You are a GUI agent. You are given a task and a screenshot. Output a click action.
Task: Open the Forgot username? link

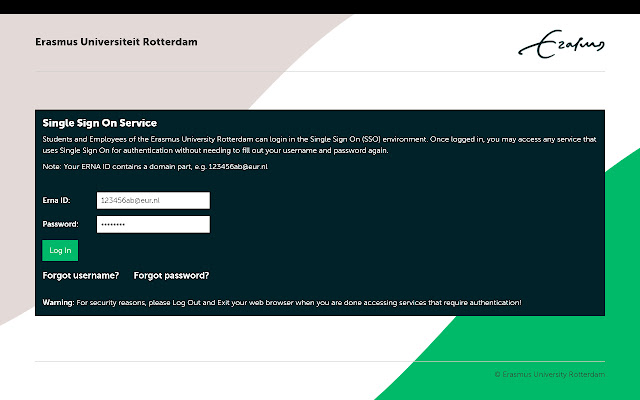(81, 275)
